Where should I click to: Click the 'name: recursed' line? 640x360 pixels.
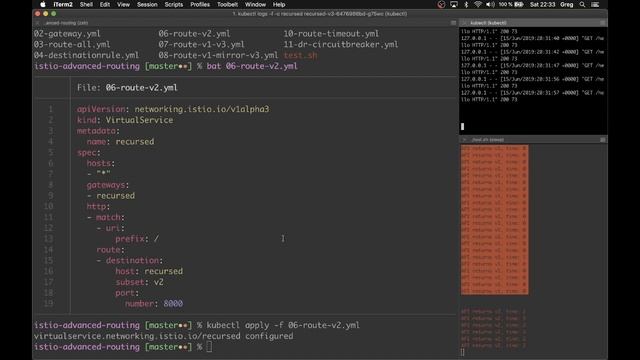point(120,142)
